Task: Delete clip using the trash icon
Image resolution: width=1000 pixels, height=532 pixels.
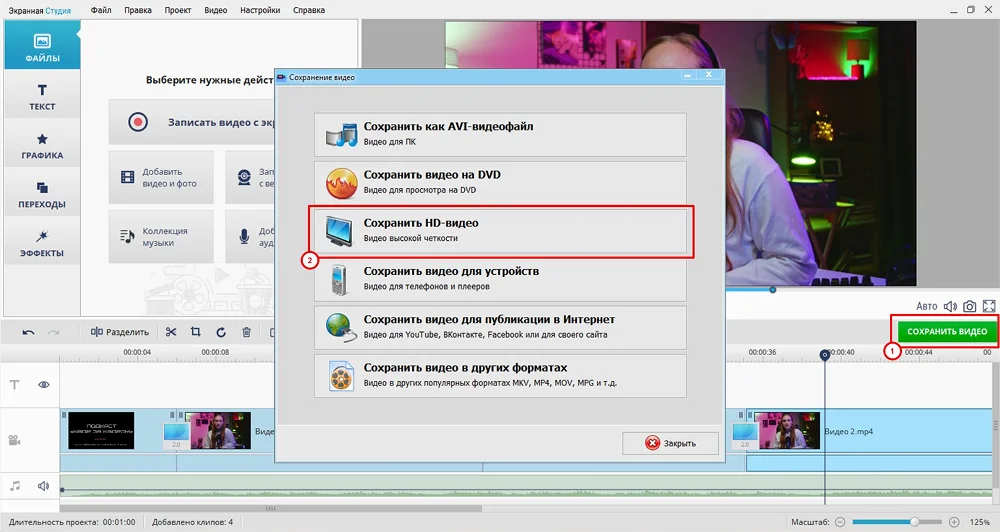Action: click(x=246, y=332)
